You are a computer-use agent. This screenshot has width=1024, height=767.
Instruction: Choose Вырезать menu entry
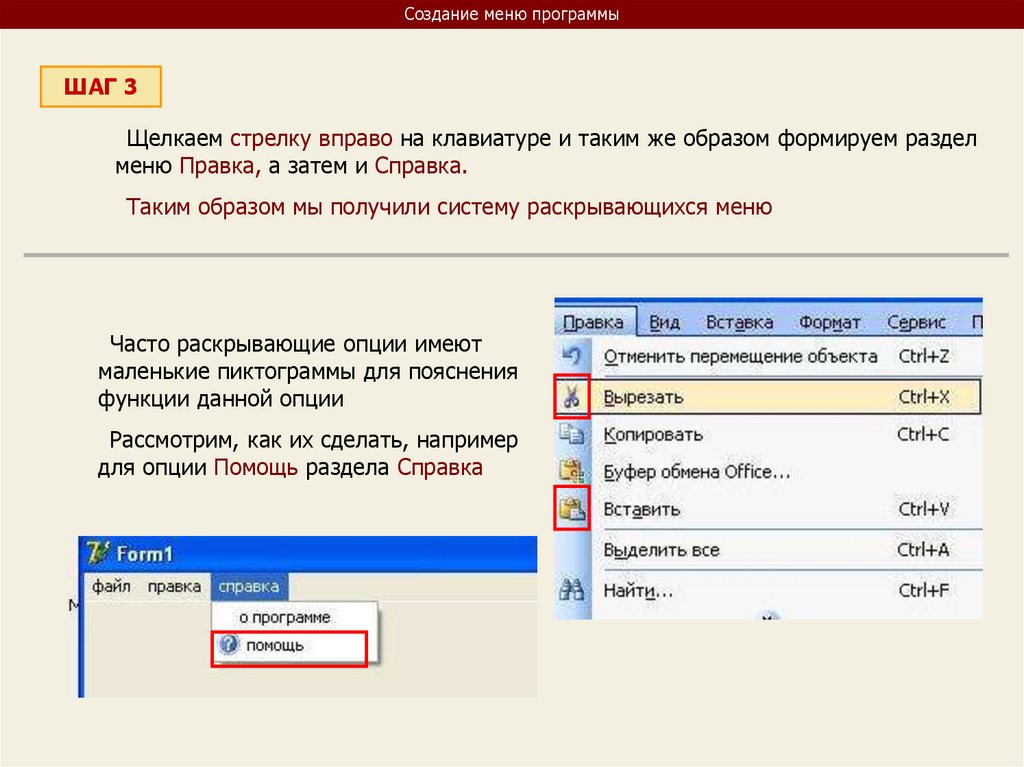click(x=768, y=396)
